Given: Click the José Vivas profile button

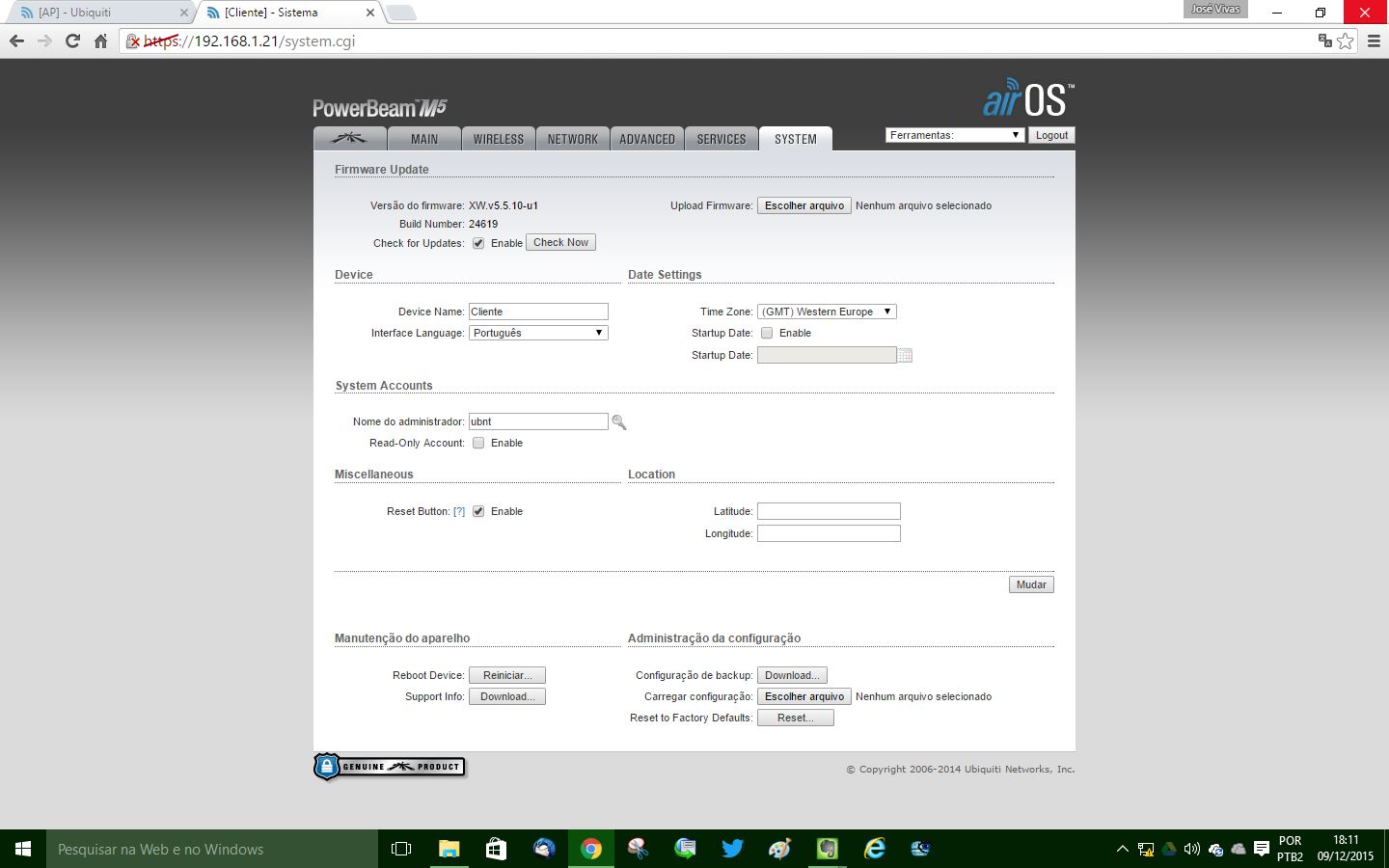Looking at the screenshot, I should [x=1215, y=9].
